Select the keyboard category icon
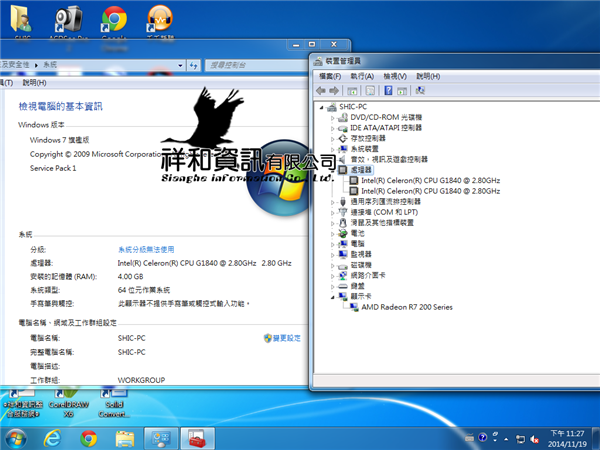 coord(343,286)
